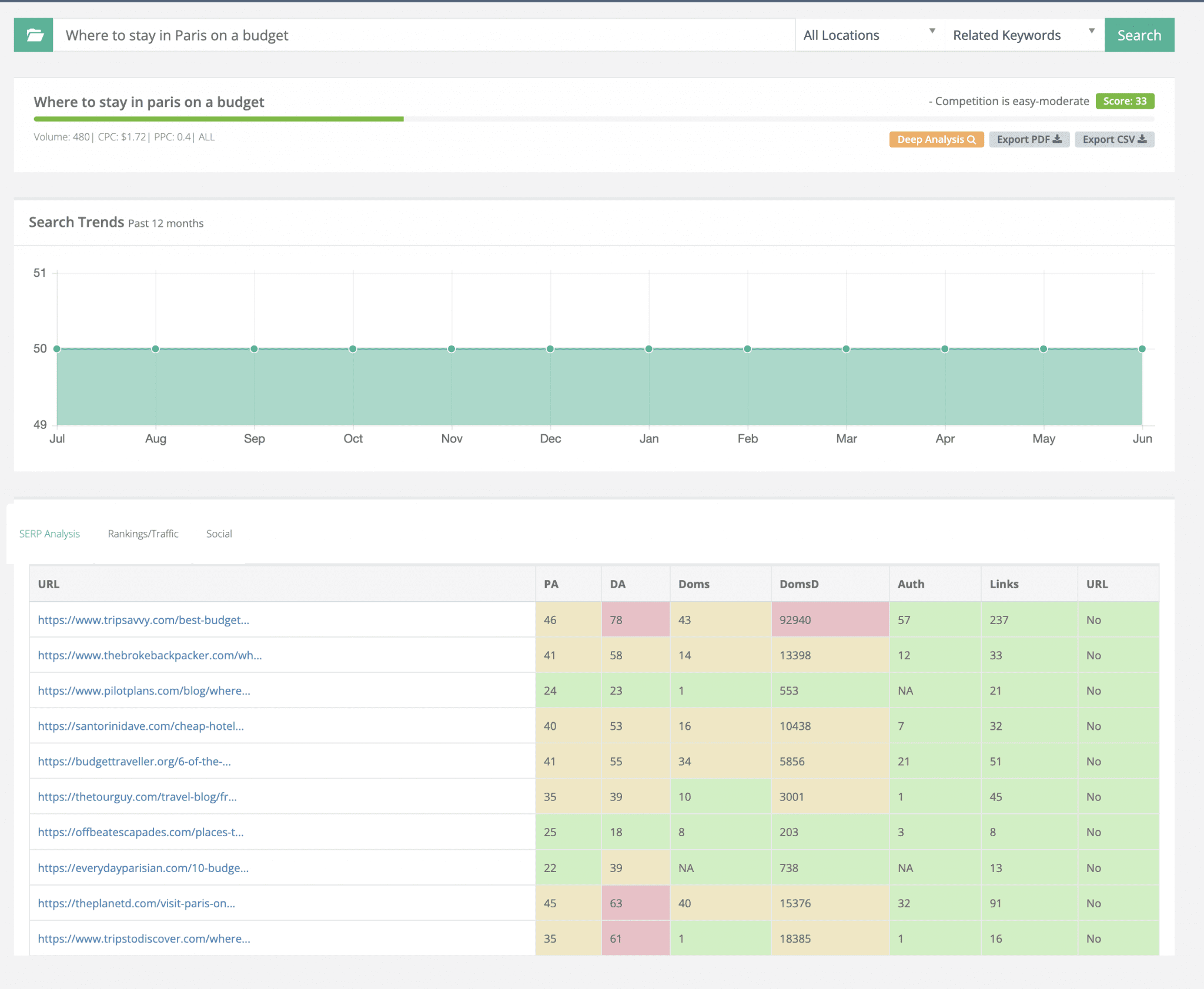This screenshot has width=1204, height=989.
Task: Open the All Locations dropdown
Action: (x=869, y=35)
